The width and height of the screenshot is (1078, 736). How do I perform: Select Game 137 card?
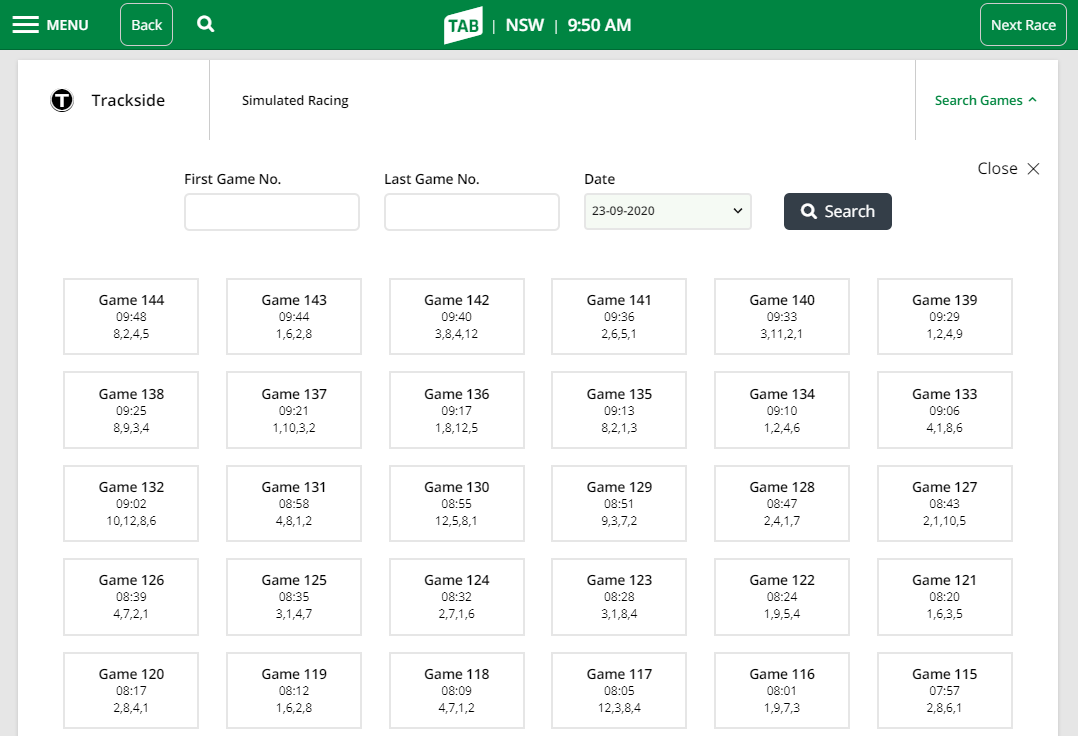pyautogui.click(x=294, y=410)
